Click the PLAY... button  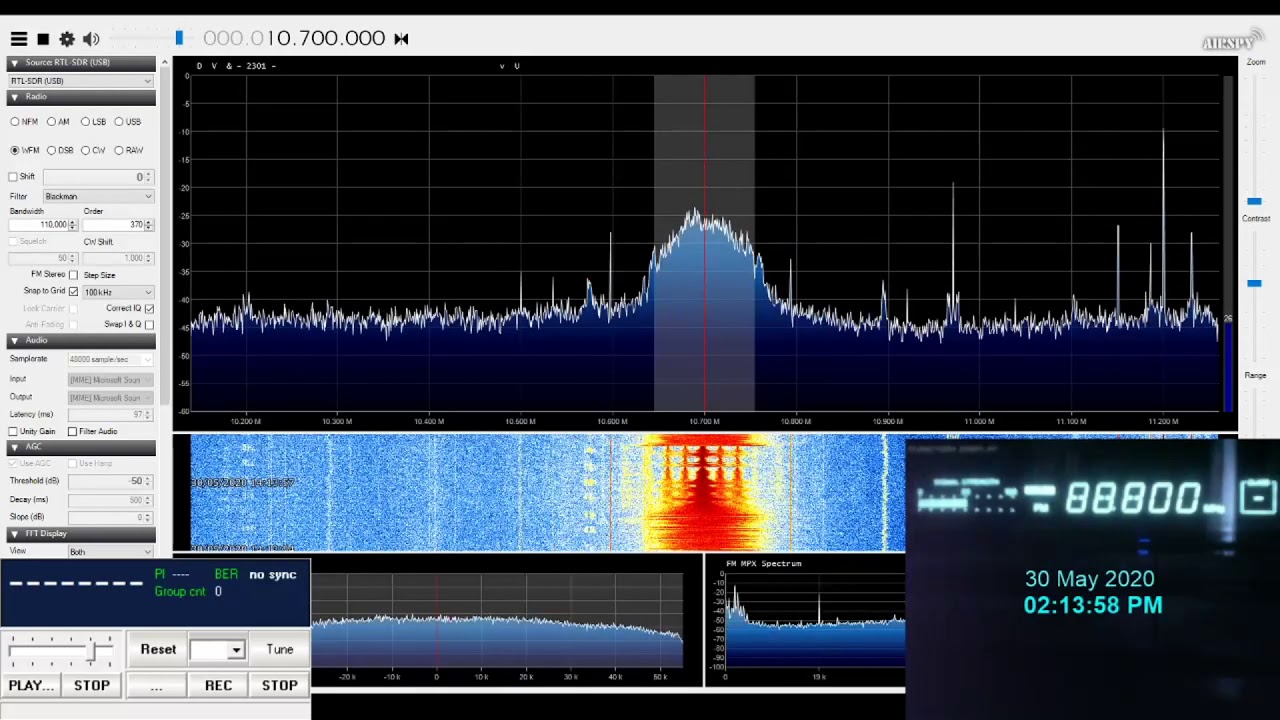pyautogui.click(x=31, y=685)
